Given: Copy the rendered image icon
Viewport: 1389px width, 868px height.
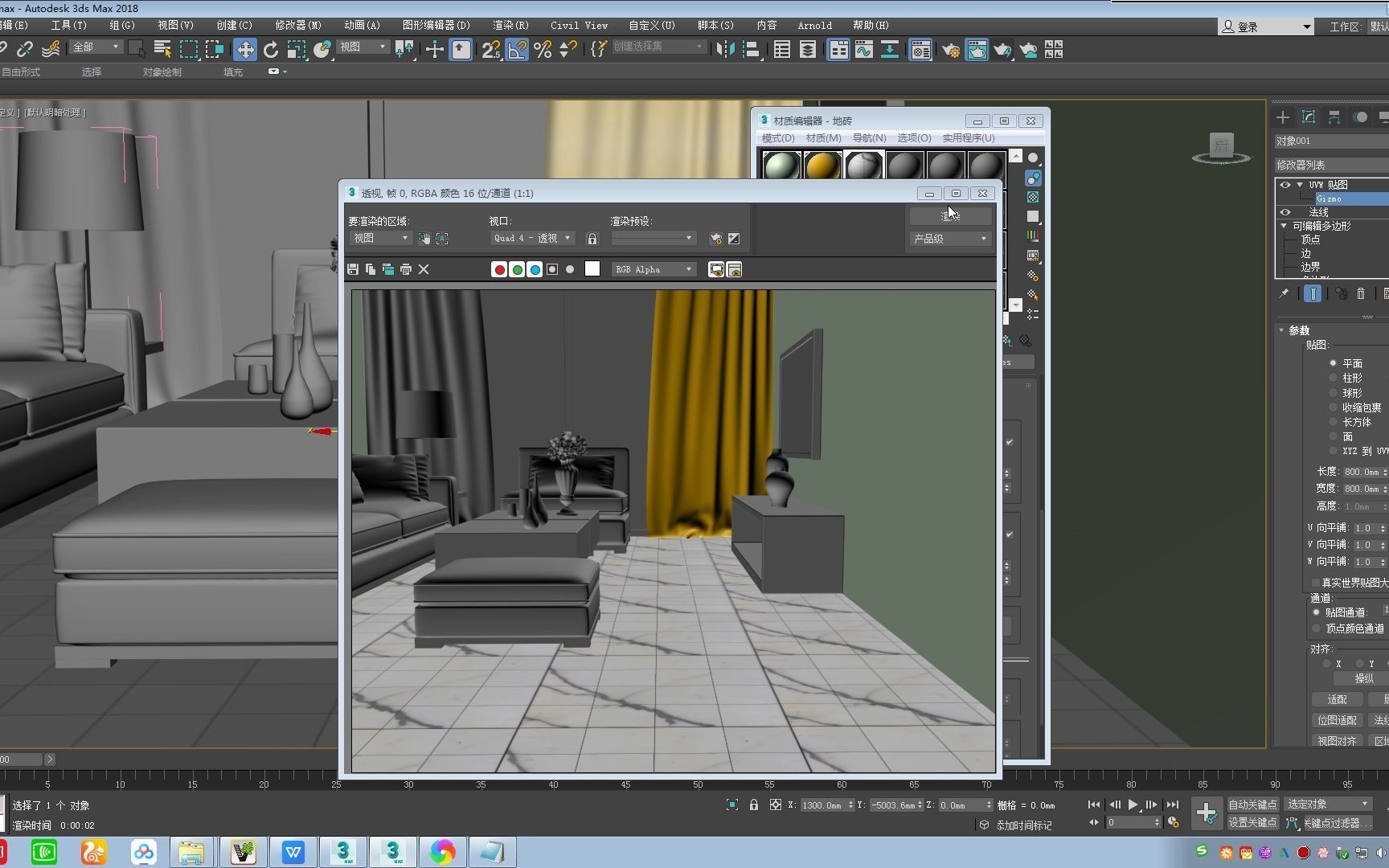Looking at the screenshot, I should tap(371, 269).
